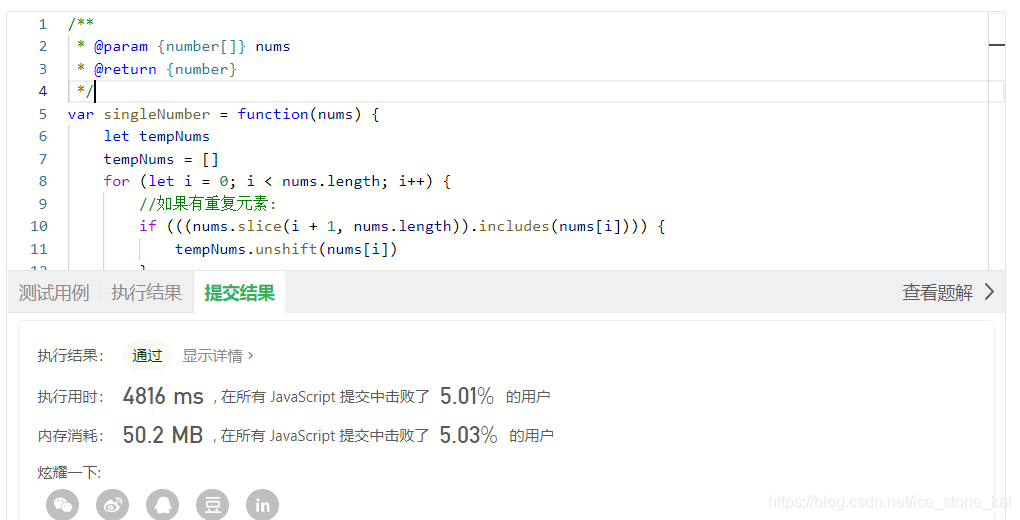Select the 提交结果 tab

pos(239,292)
